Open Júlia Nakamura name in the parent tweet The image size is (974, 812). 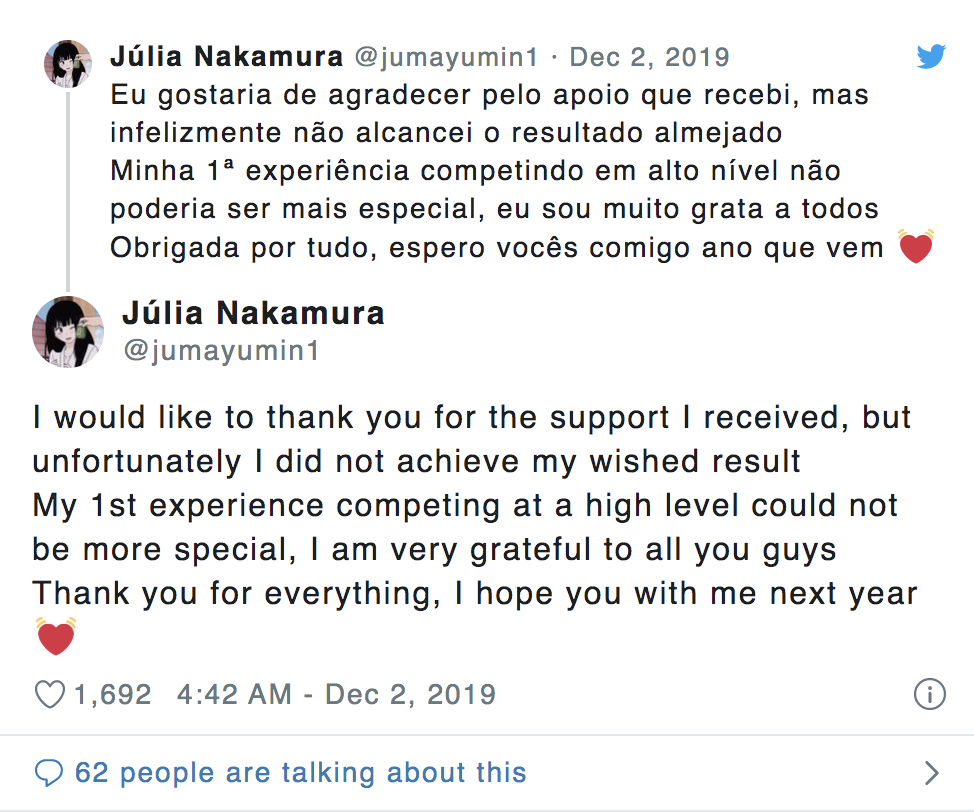coord(226,57)
